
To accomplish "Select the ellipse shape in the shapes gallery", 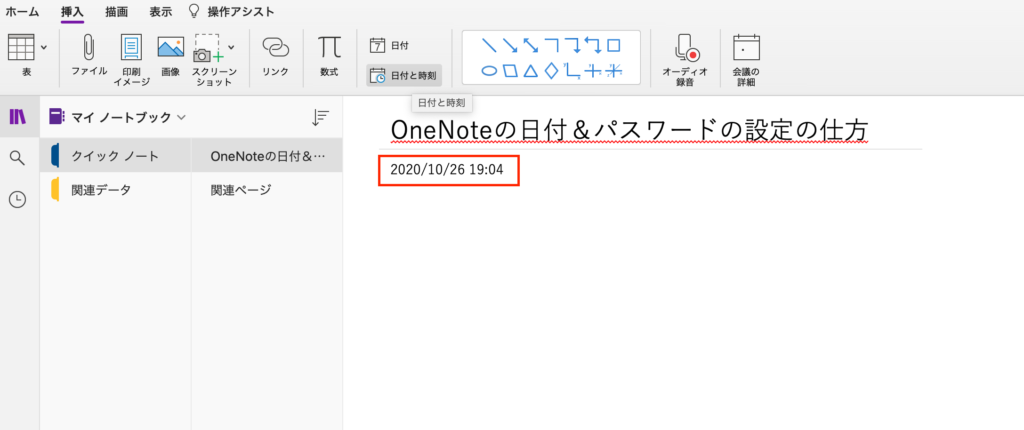I will point(490,71).
